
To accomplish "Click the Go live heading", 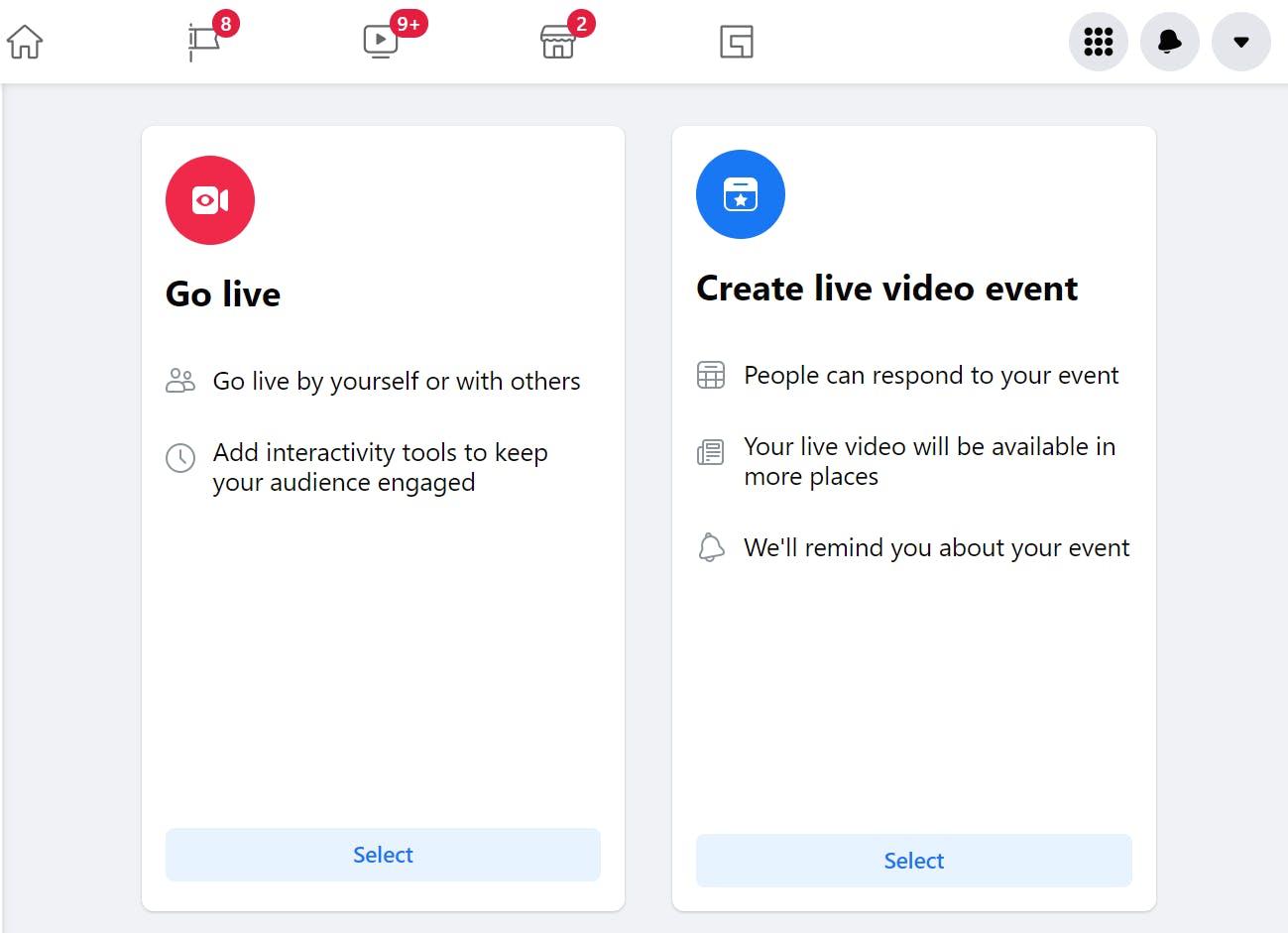I will pos(223,294).
